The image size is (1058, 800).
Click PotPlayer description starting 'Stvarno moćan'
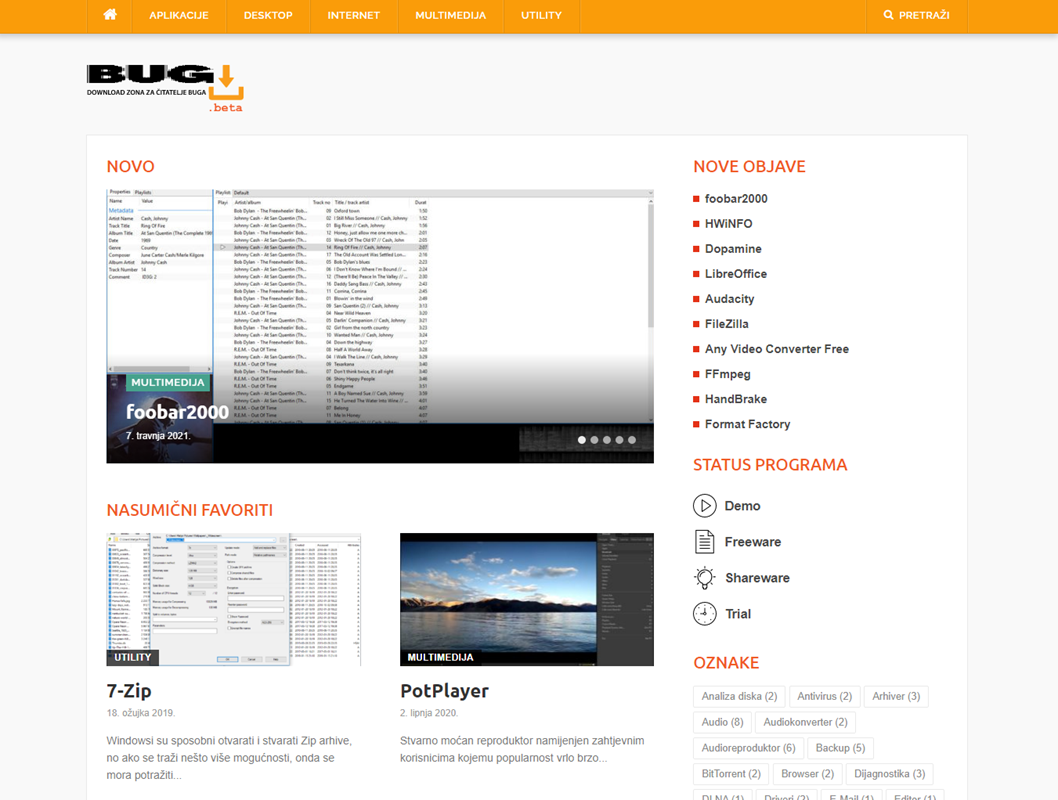tap(522, 749)
